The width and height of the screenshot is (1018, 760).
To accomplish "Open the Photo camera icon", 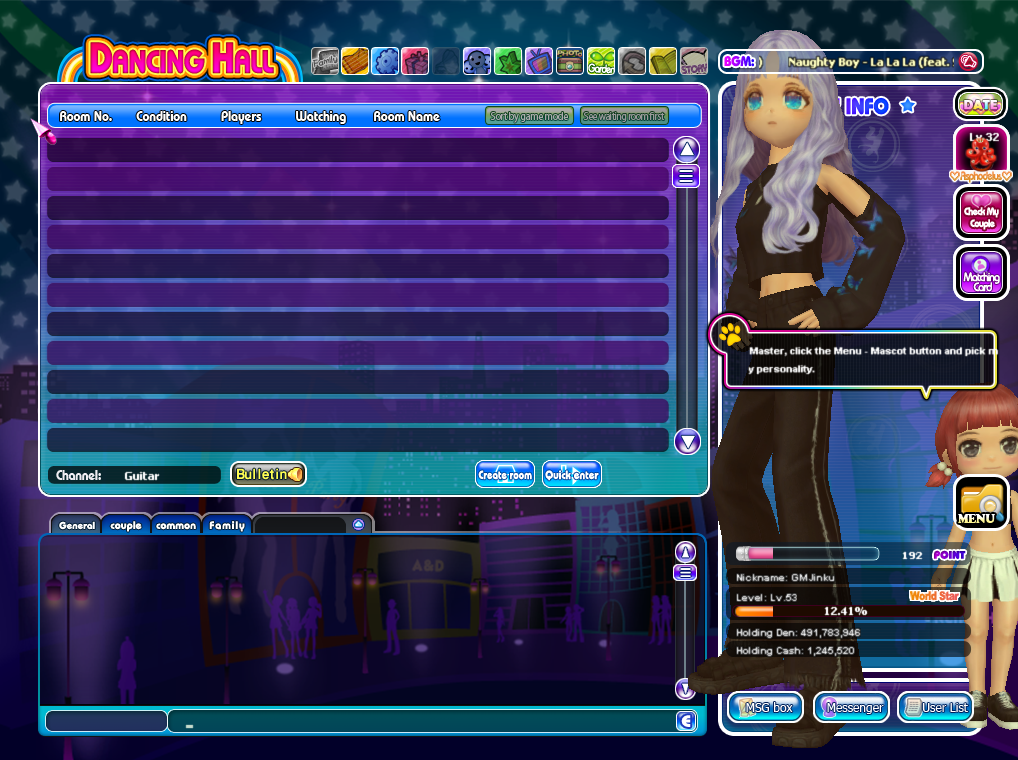I will tap(570, 62).
